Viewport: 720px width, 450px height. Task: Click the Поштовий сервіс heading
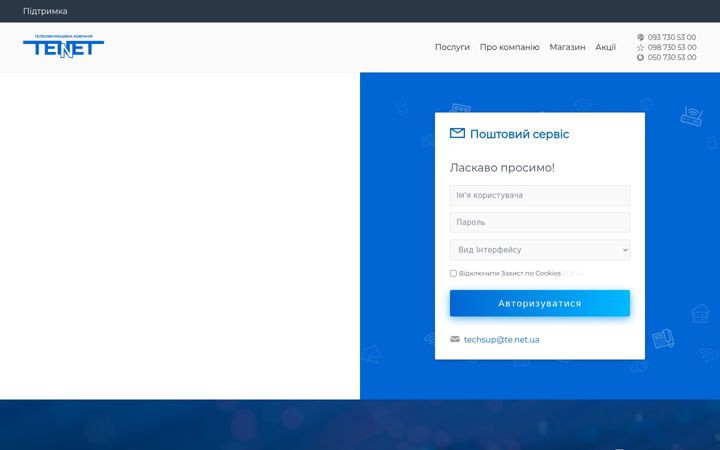(x=519, y=134)
